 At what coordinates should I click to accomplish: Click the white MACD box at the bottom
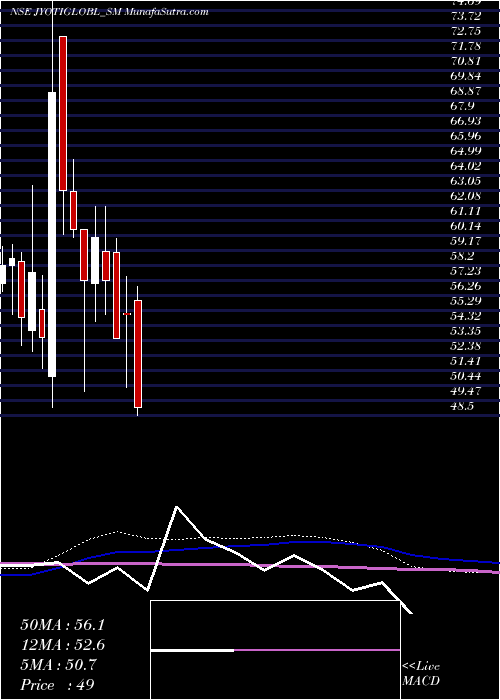(x=275, y=650)
